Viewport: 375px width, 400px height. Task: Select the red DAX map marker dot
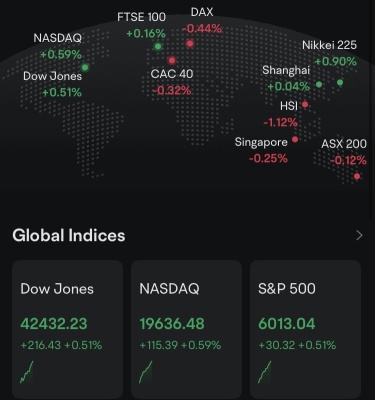point(190,43)
